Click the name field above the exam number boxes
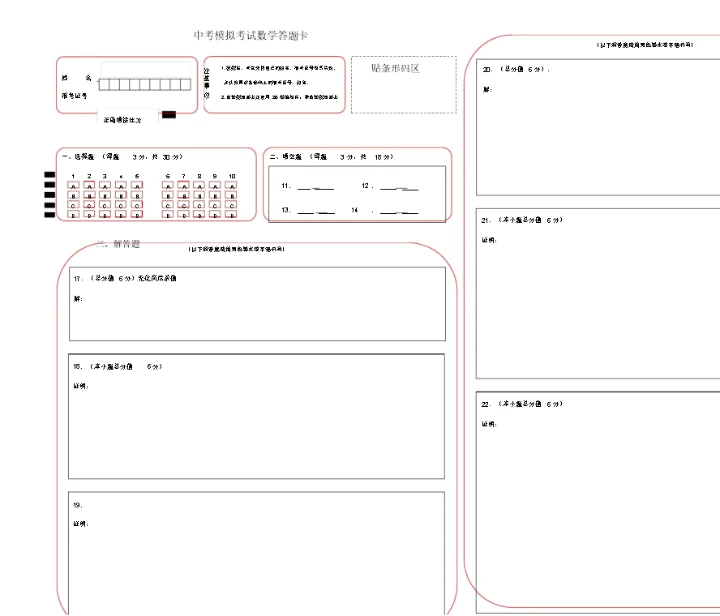Screen dimensions: 720x616 pos(145,69)
